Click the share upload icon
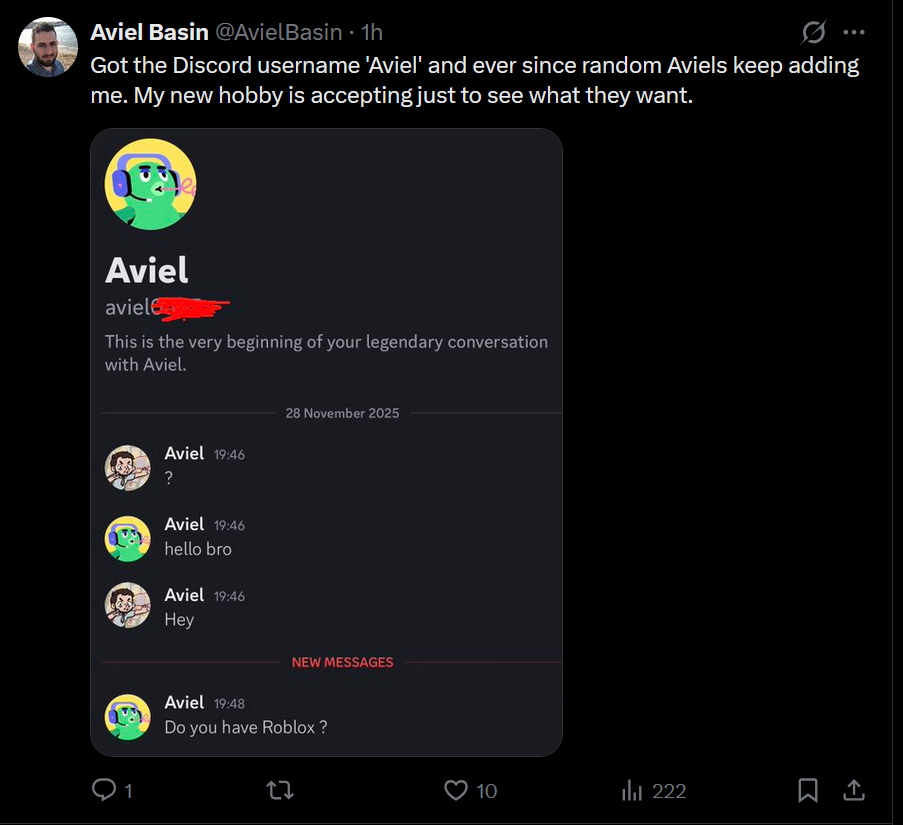The height and width of the screenshot is (825, 903). (x=854, y=790)
